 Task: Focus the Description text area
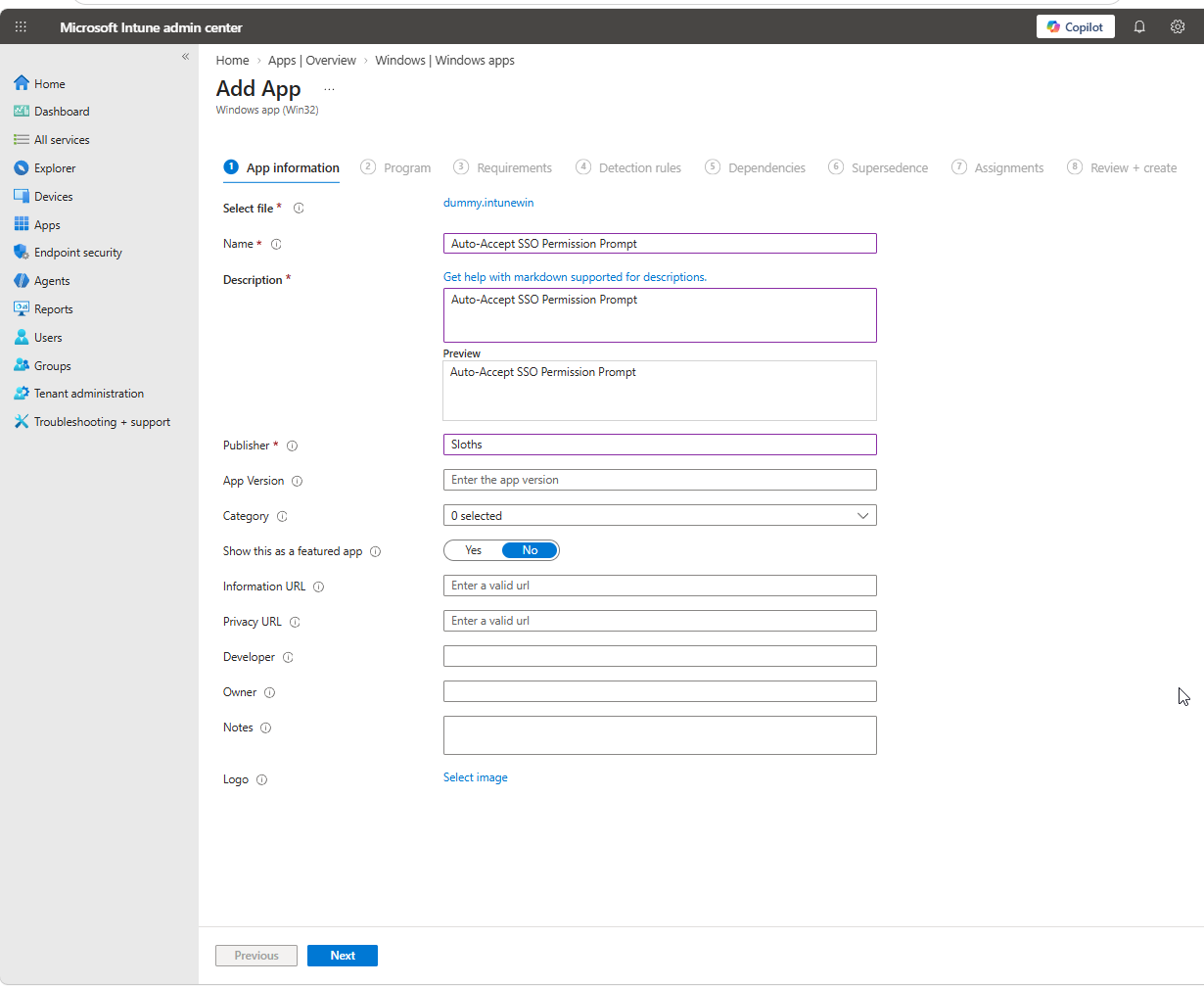(660, 315)
